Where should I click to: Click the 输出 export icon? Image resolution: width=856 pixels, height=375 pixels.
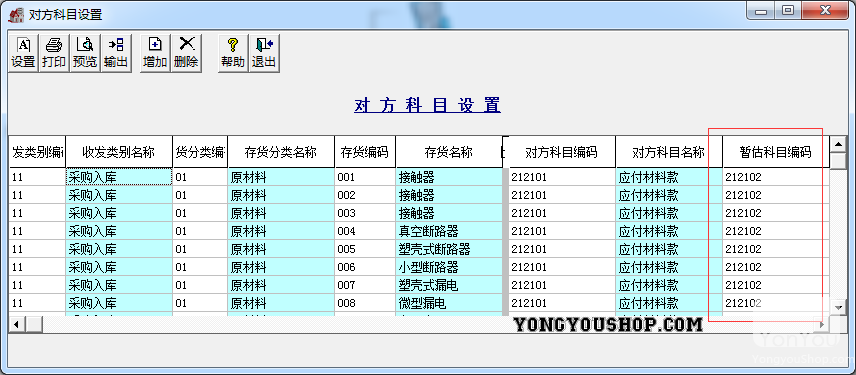(x=116, y=53)
